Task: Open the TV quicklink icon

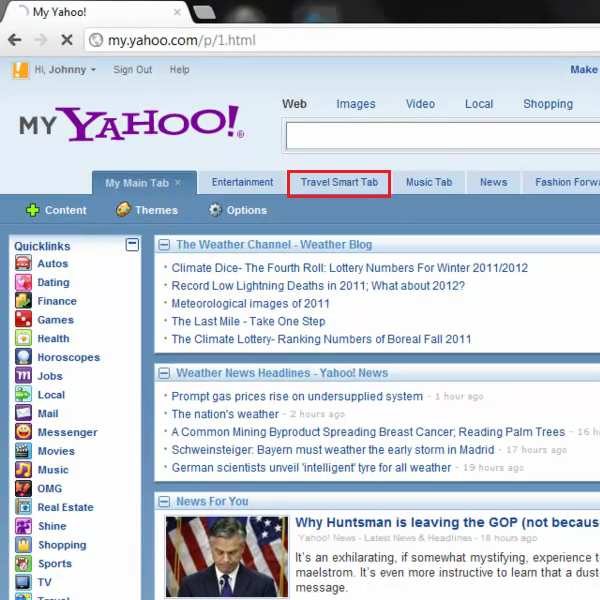Action: (x=23, y=582)
